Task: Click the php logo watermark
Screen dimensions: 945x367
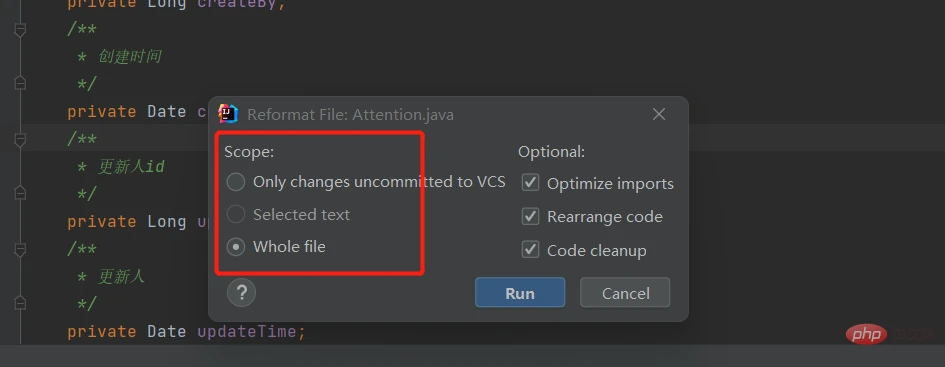Action: coord(866,333)
